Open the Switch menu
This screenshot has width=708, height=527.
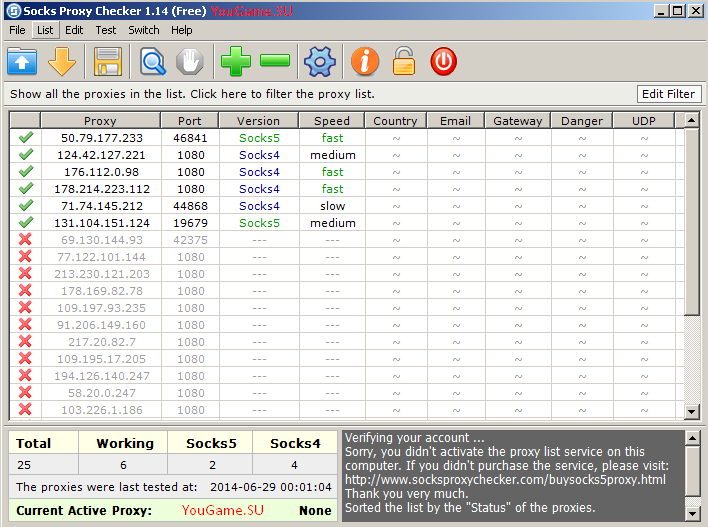[144, 30]
